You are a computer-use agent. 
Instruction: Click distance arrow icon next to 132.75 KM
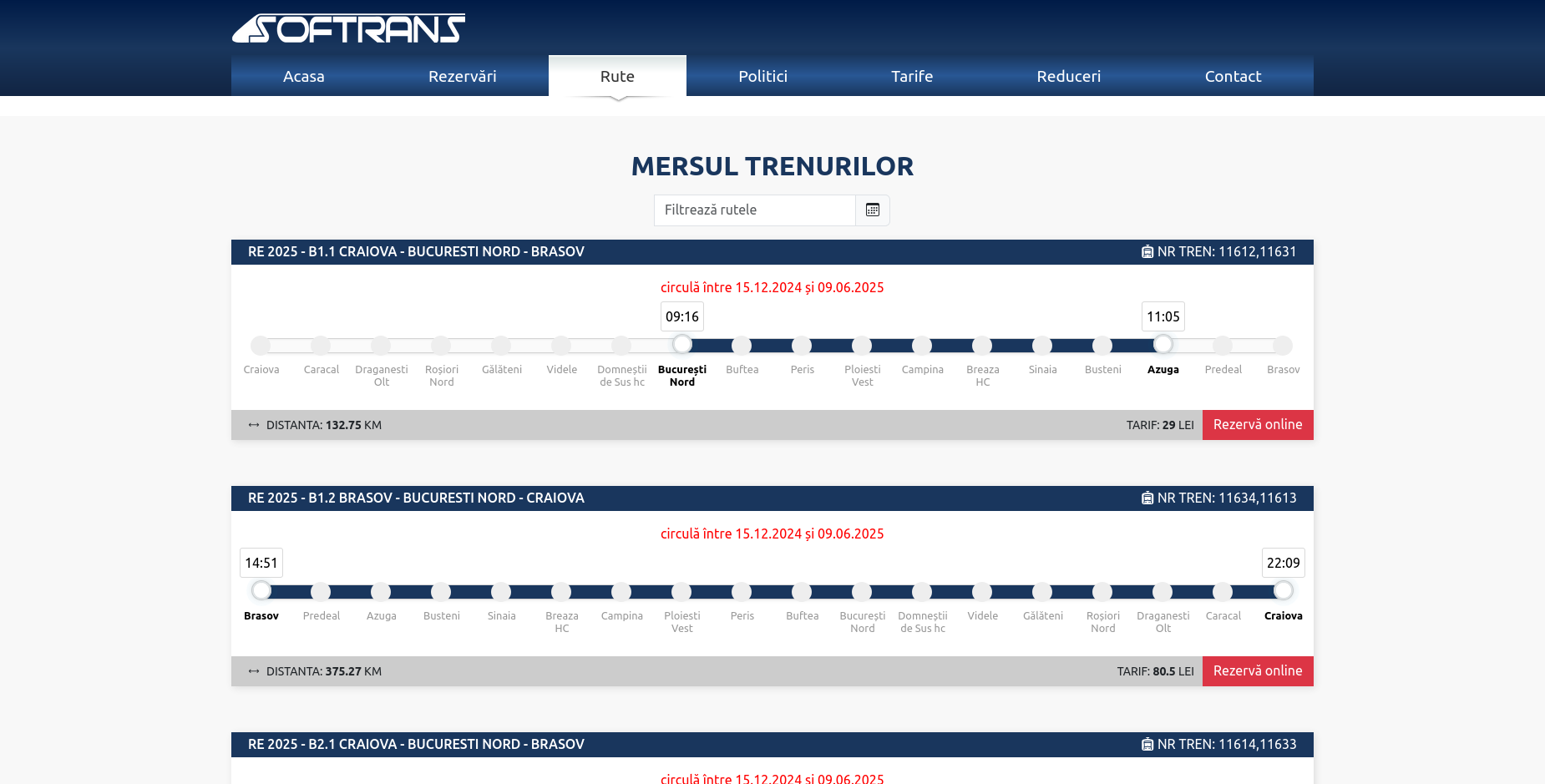click(x=254, y=425)
